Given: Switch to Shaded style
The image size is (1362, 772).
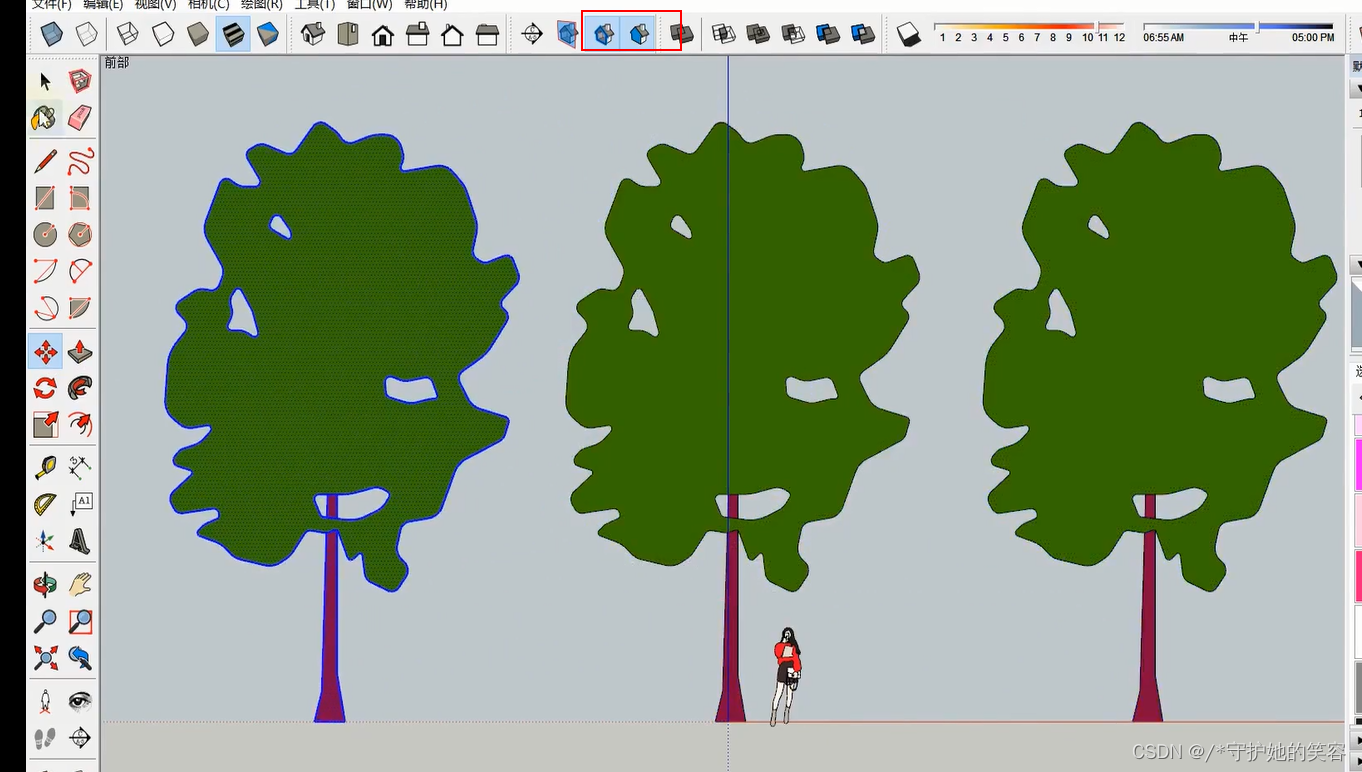Looking at the screenshot, I should coord(198,35).
